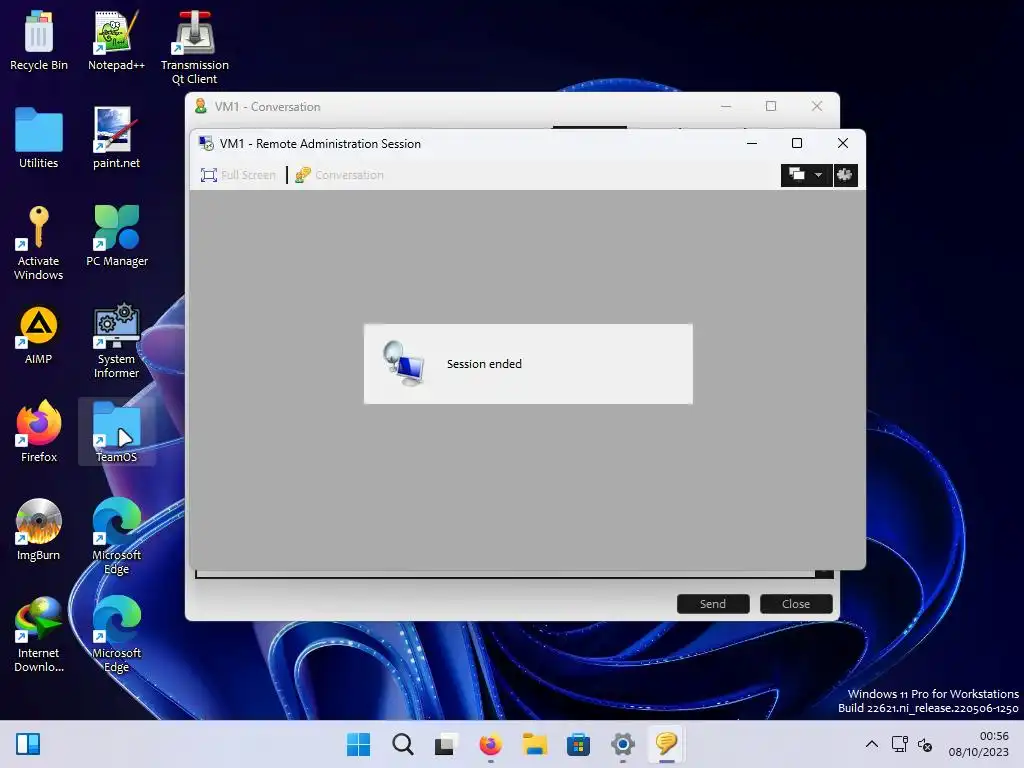Launch Internet Download Manager shortcut

point(39,634)
